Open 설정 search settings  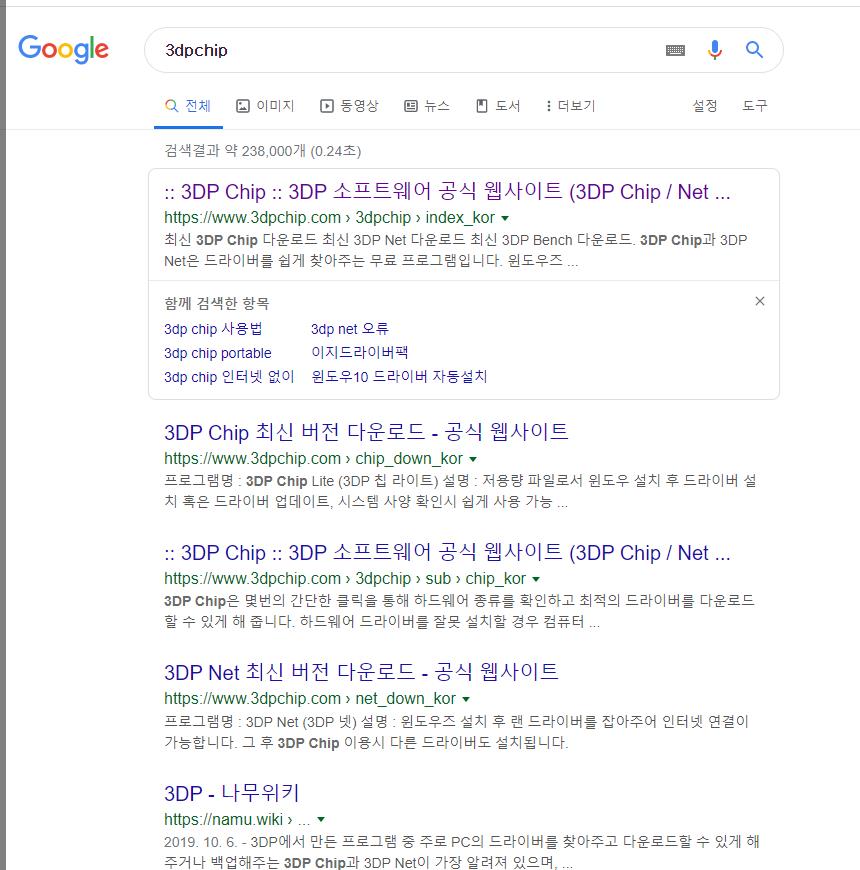click(705, 106)
